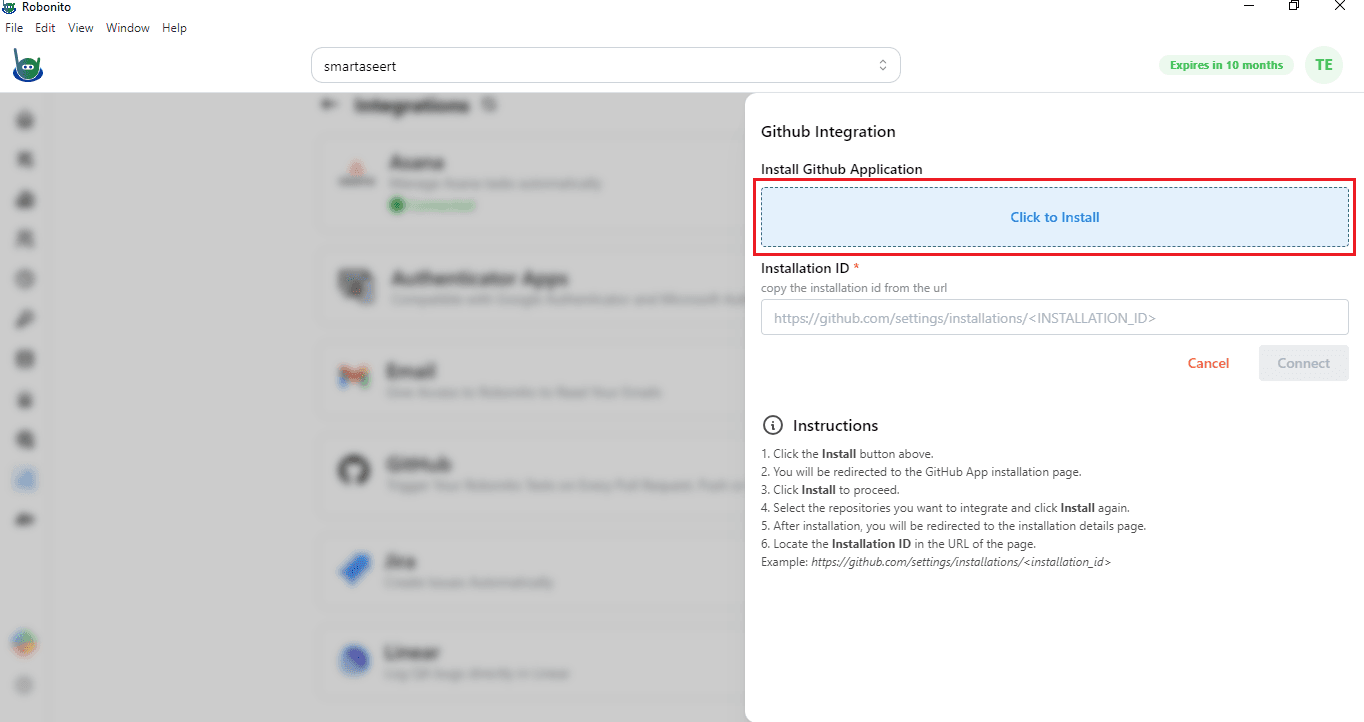Cancel the Github integration setup
The height and width of the screenshot is (722, 1364).
tap(1208, 363)
